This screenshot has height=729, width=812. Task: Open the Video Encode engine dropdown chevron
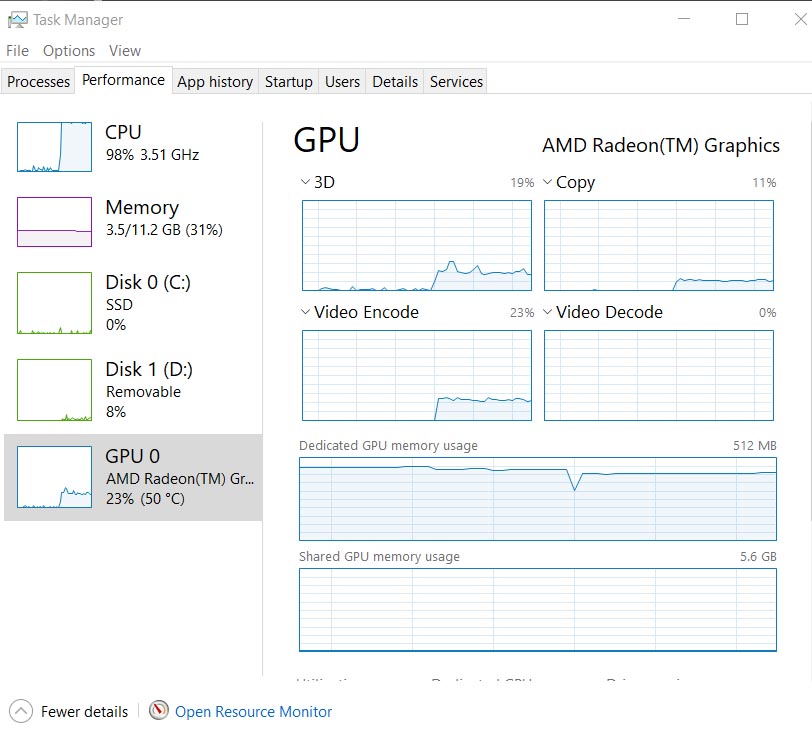305,312
